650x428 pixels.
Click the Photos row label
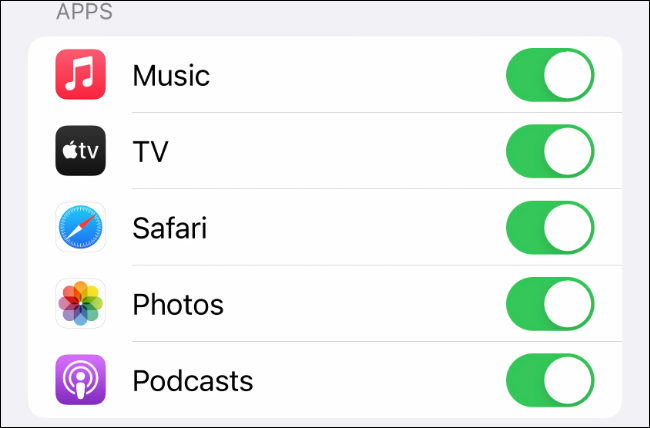click(x=178, y=304)
